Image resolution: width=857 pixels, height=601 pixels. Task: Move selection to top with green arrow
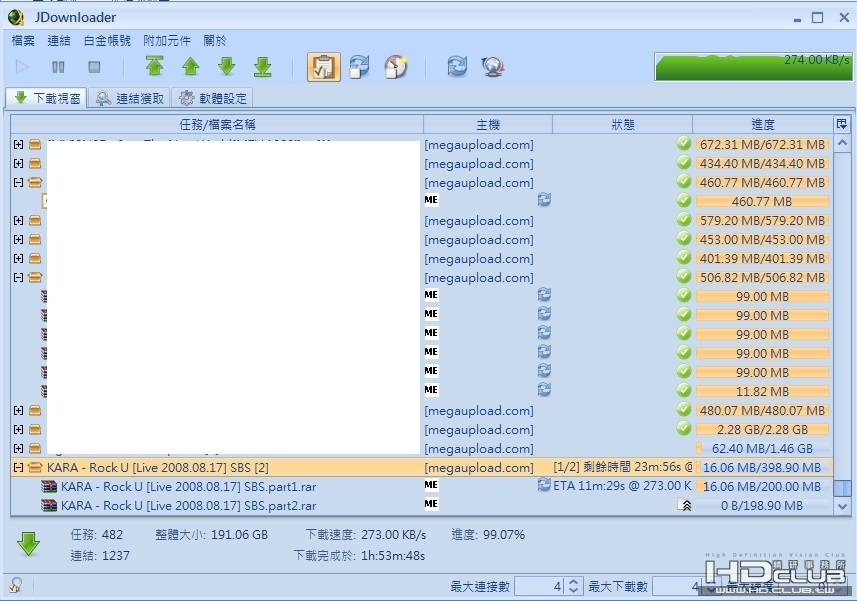155,67
